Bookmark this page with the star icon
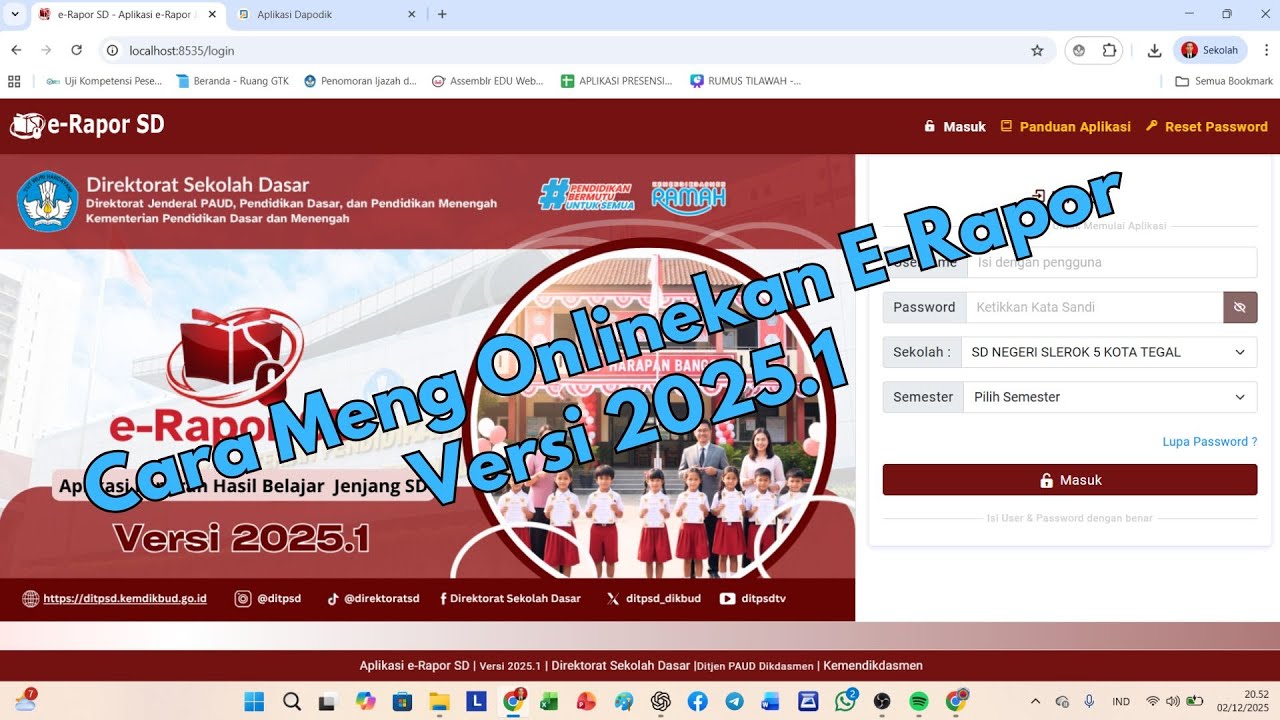 point(1037,50)
